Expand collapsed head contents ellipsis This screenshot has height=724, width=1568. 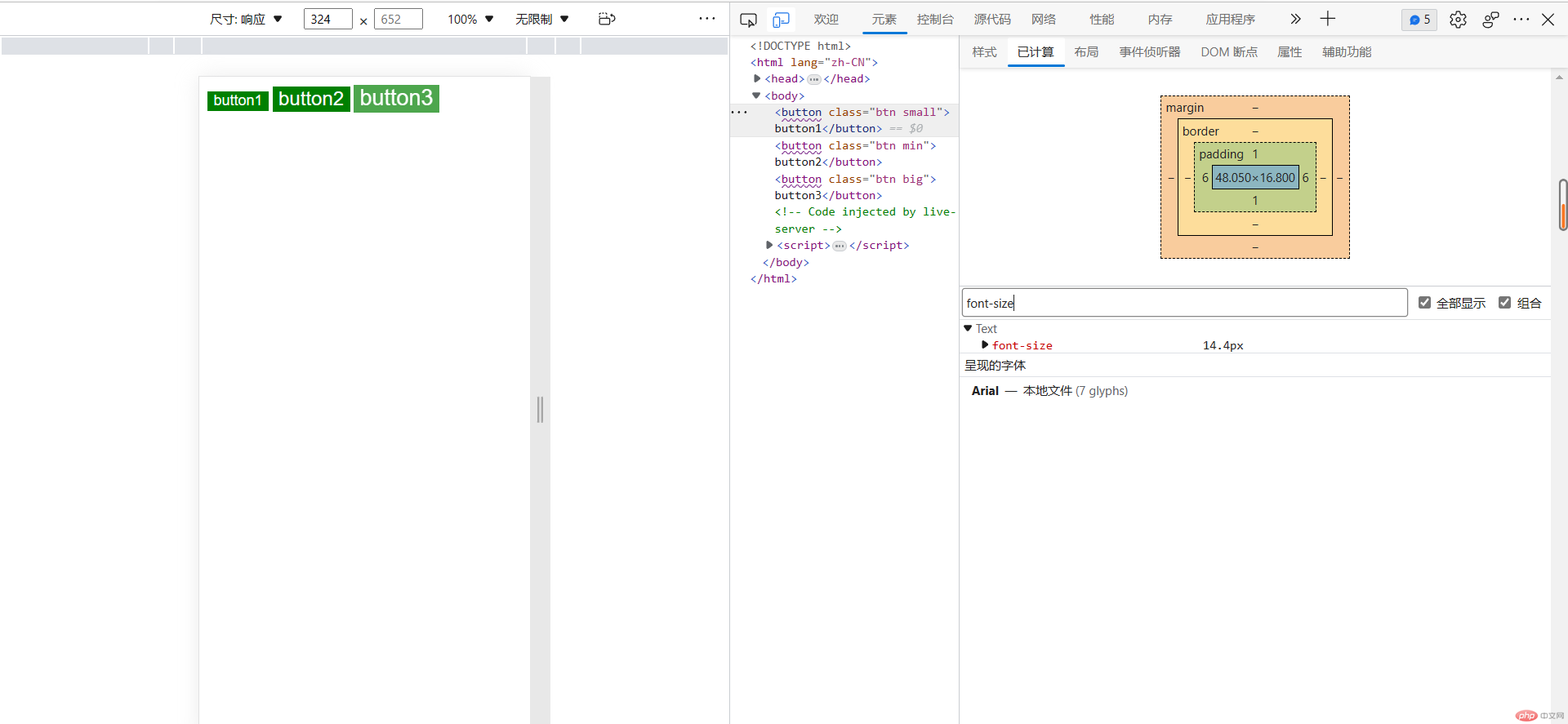point(814,79)
